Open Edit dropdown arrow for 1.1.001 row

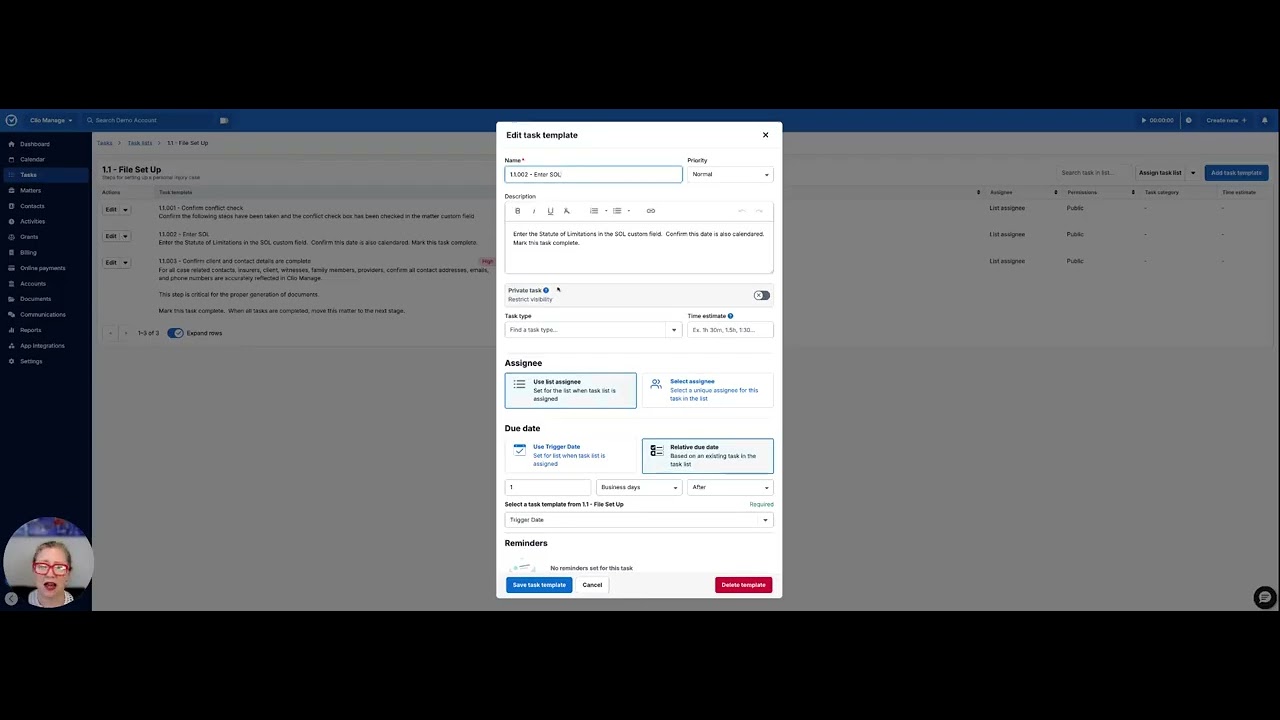click(125, 210)
